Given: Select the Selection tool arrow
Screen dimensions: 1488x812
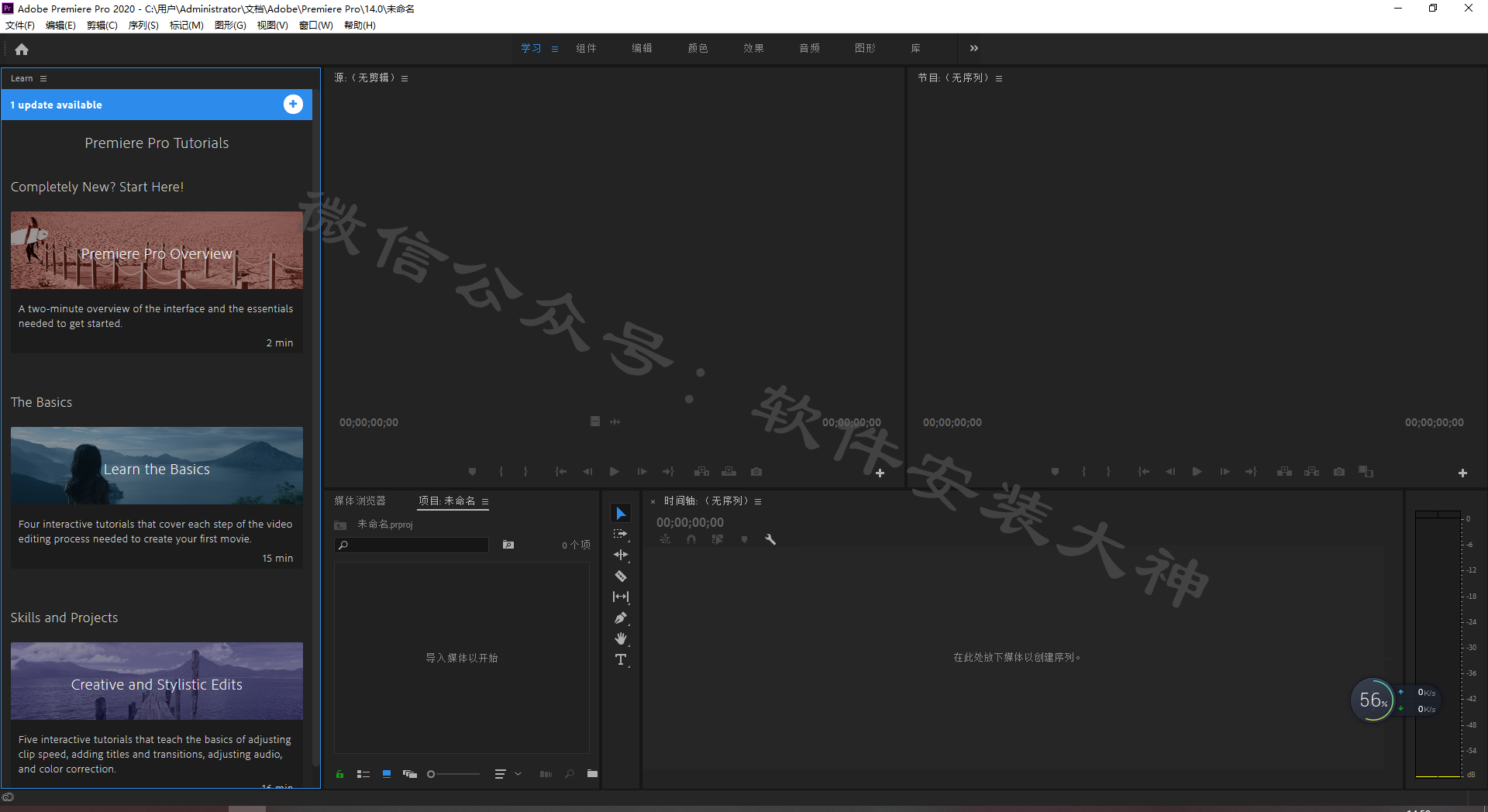Looking at the screenshot, I should pos(621,514).
